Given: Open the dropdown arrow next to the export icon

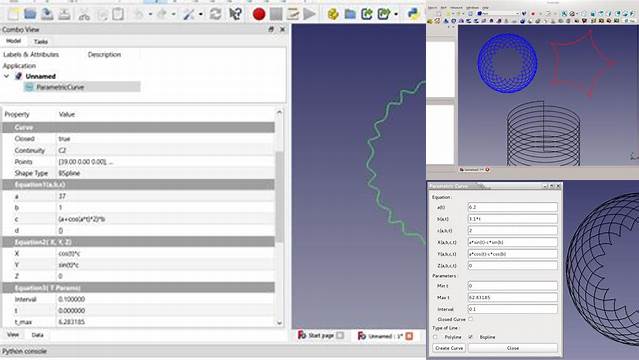Looking at the screenshot, I should (396, 14).
